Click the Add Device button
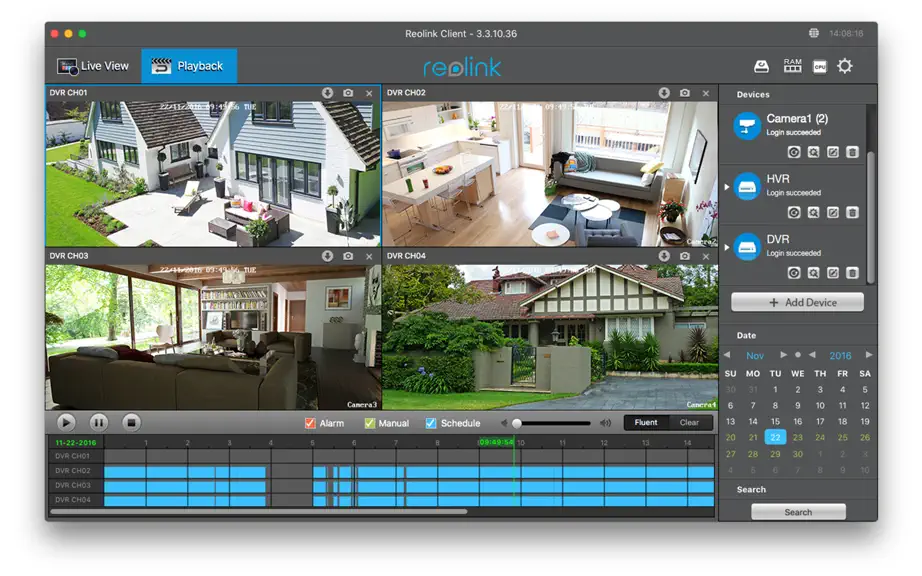This screenshot has height=576, width=922. (797, 302)
